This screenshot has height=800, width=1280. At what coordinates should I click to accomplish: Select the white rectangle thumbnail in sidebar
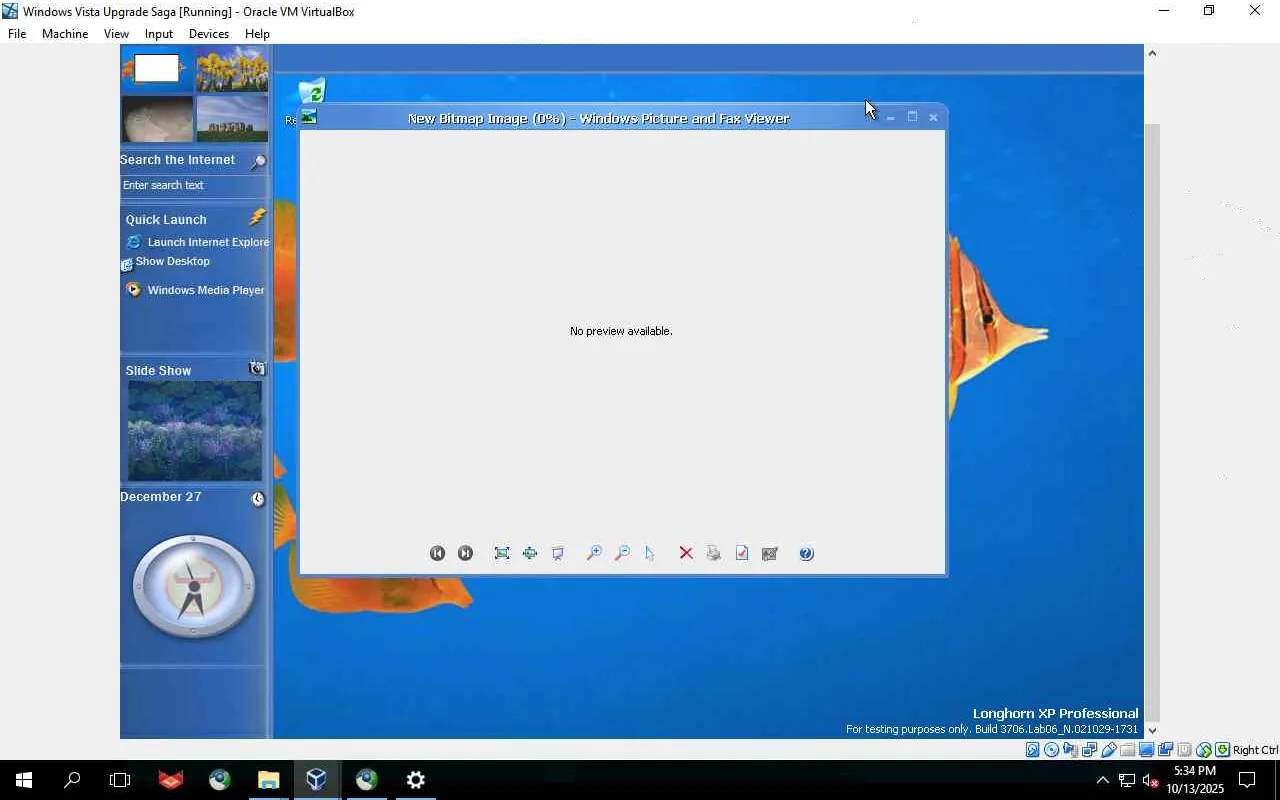point(157,68)
